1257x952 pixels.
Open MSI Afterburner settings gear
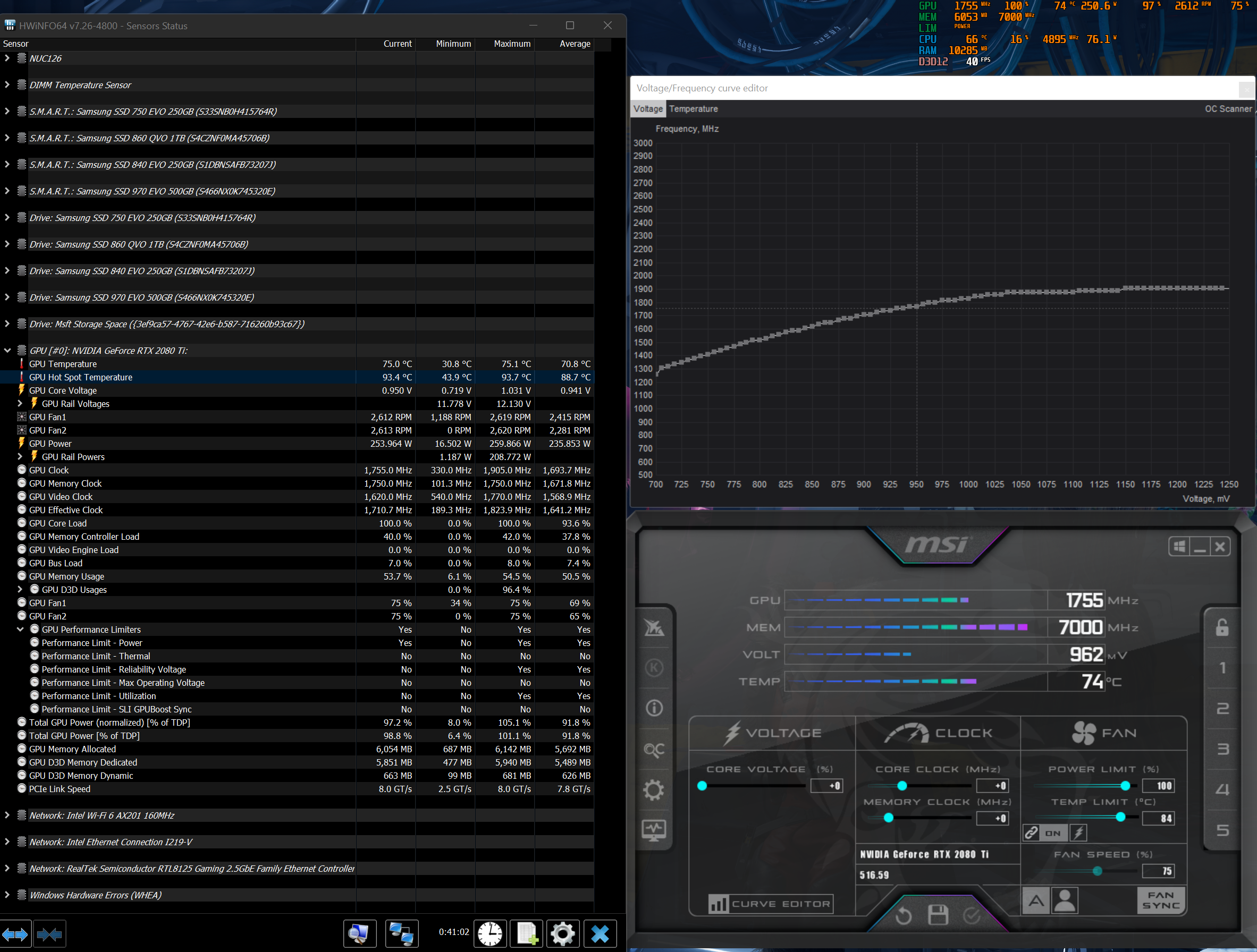(x=654, y=789)
